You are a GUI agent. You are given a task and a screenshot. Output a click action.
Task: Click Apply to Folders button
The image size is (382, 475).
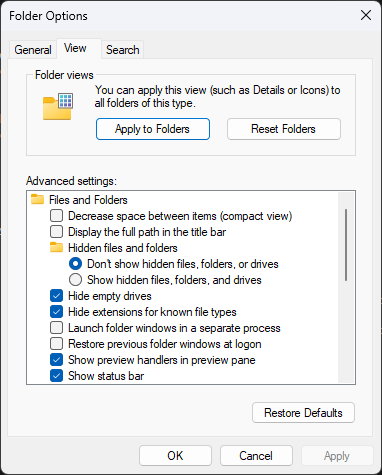pyautogui.click(x=153, y=129)
